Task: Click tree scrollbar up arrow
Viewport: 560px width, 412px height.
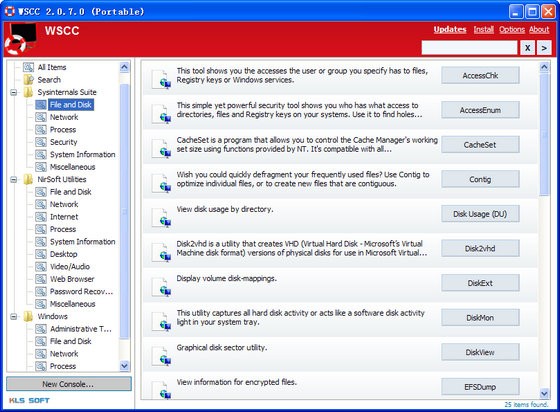Action: coord(124,67)
